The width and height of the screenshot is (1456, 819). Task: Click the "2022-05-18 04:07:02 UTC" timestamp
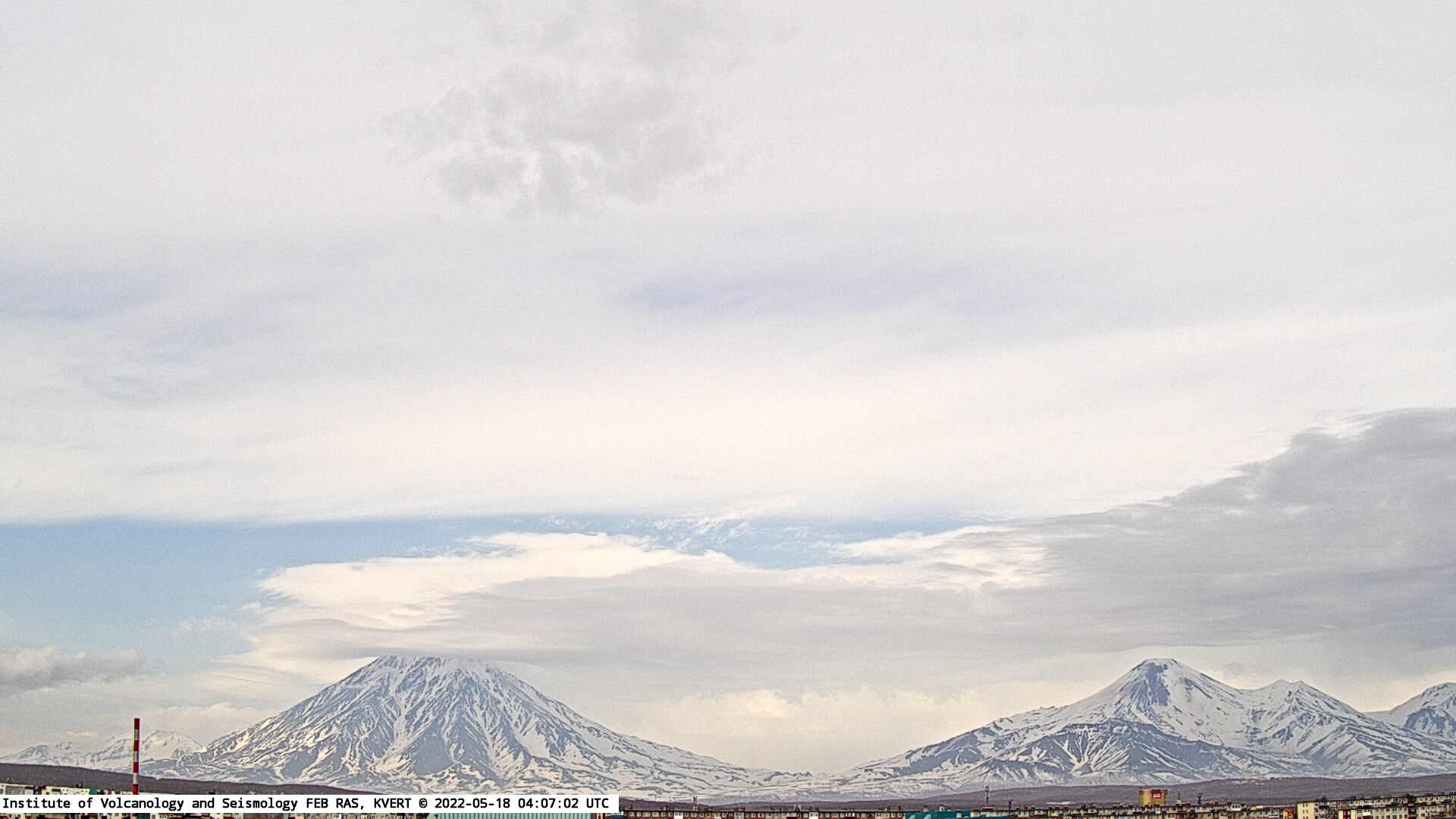(522, 804)
